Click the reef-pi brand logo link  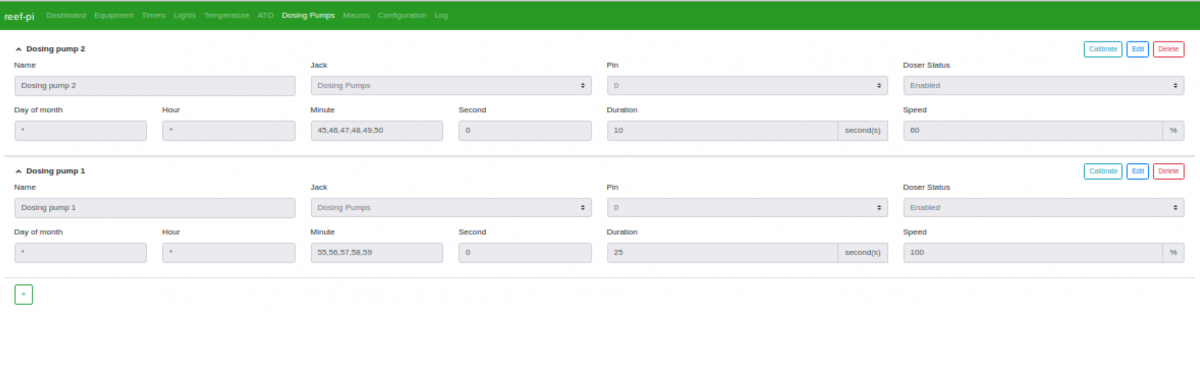19,16
